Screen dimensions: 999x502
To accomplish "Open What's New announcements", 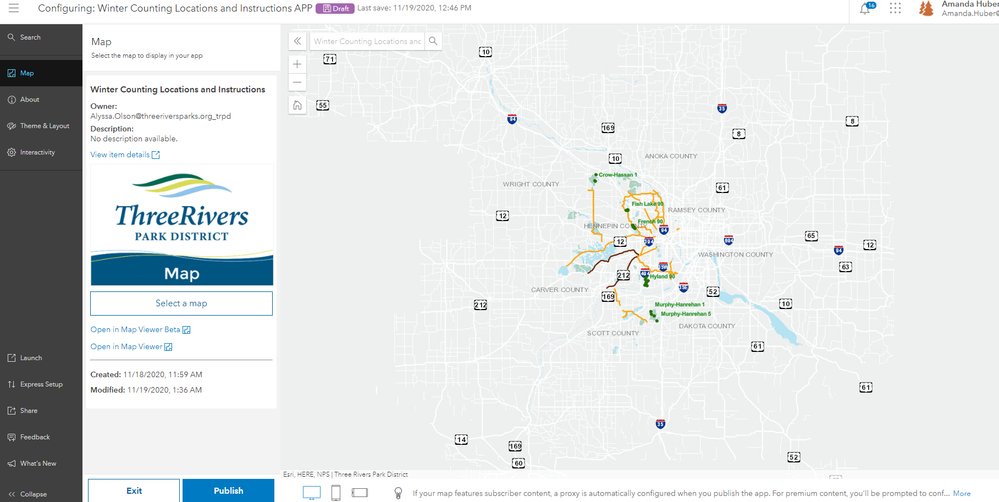I will pos(41,464).
